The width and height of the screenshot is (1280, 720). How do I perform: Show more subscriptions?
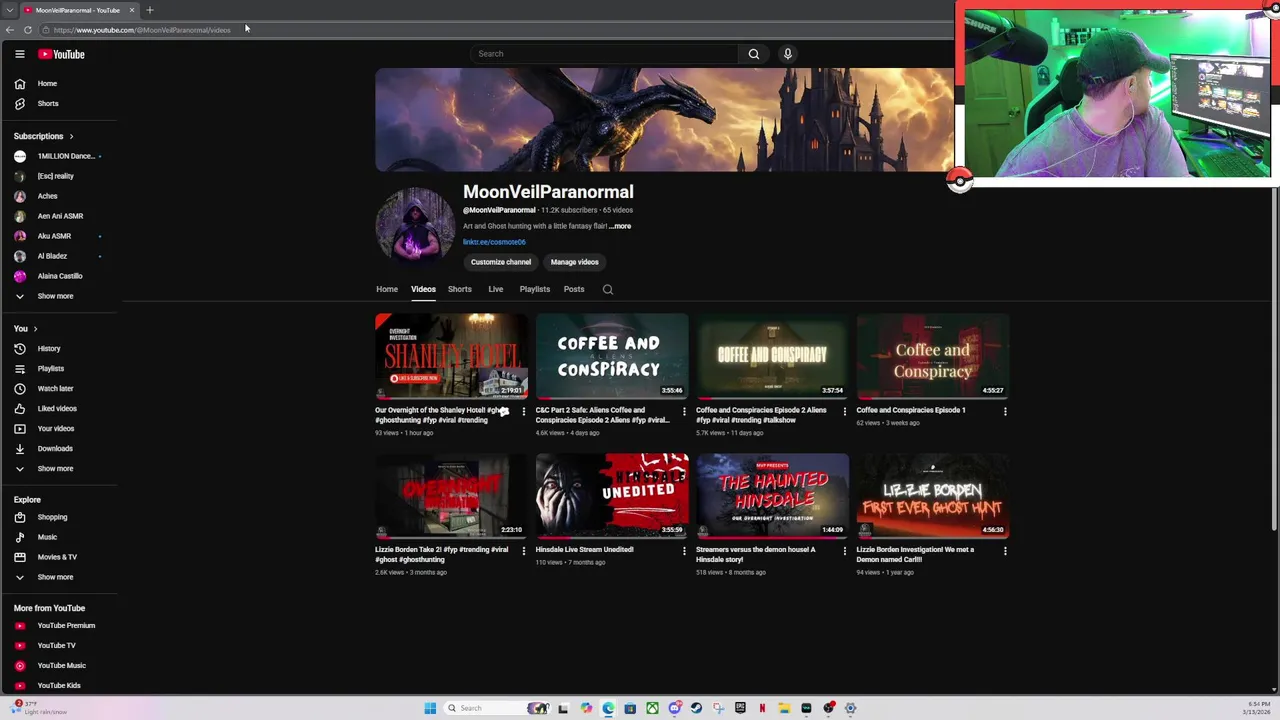point(55,296)
